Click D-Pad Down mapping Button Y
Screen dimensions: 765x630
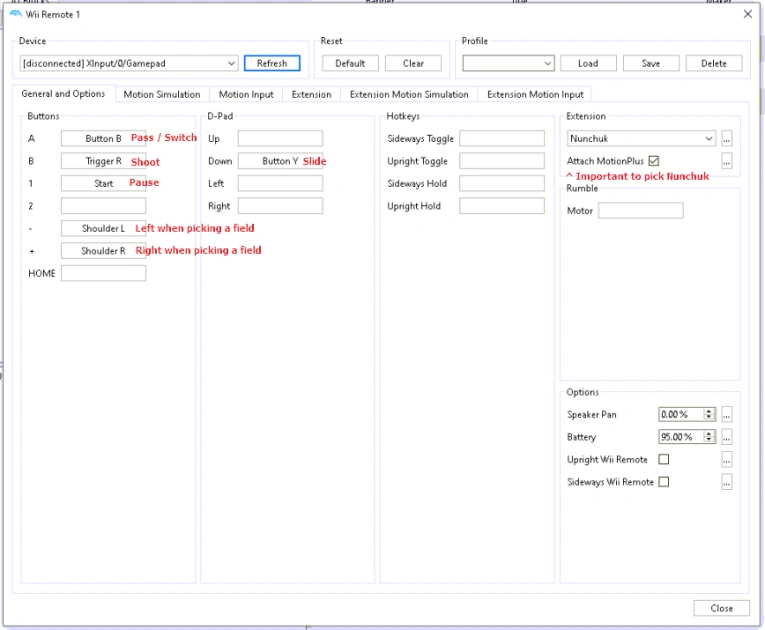[280, 161]
